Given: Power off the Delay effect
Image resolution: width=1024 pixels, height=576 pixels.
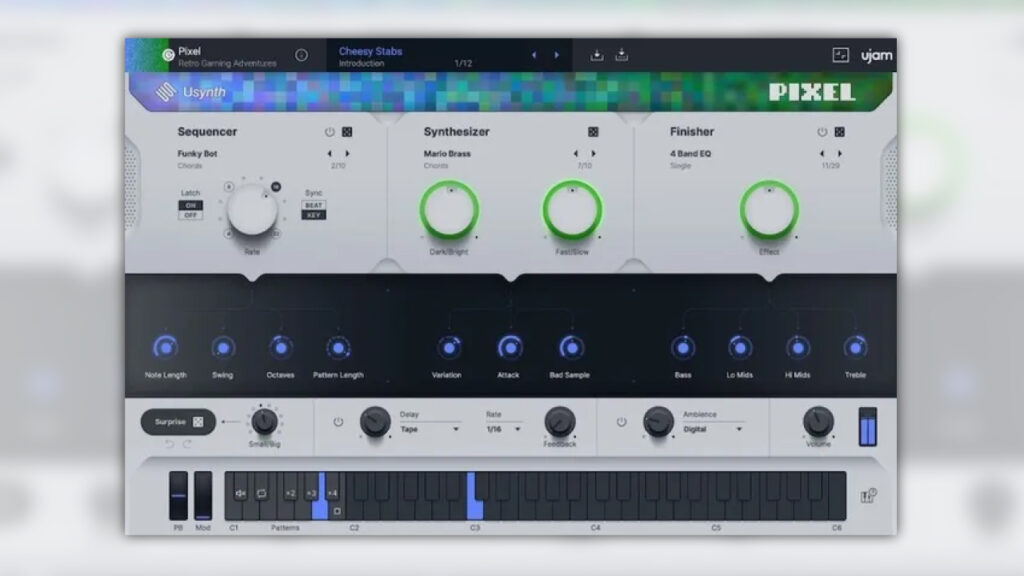Looking at the screenshot, I should point(337,422).
